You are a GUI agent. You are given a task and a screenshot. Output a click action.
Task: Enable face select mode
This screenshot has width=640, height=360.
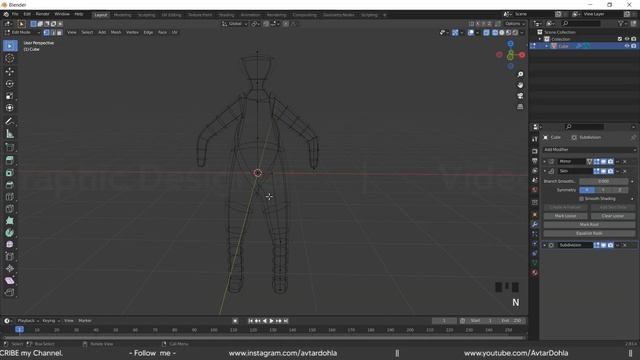pos(60,32)
